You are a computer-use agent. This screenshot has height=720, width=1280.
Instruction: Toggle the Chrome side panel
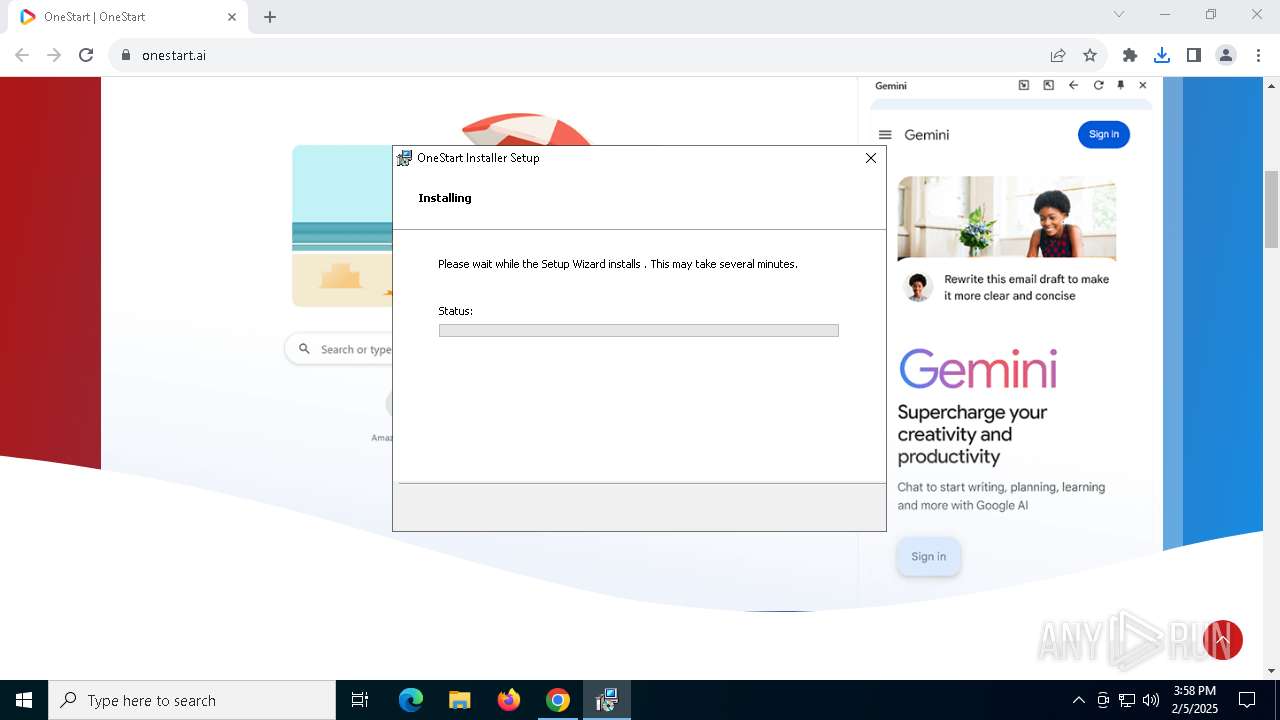pyautogui.click(x=1194, y=55)
